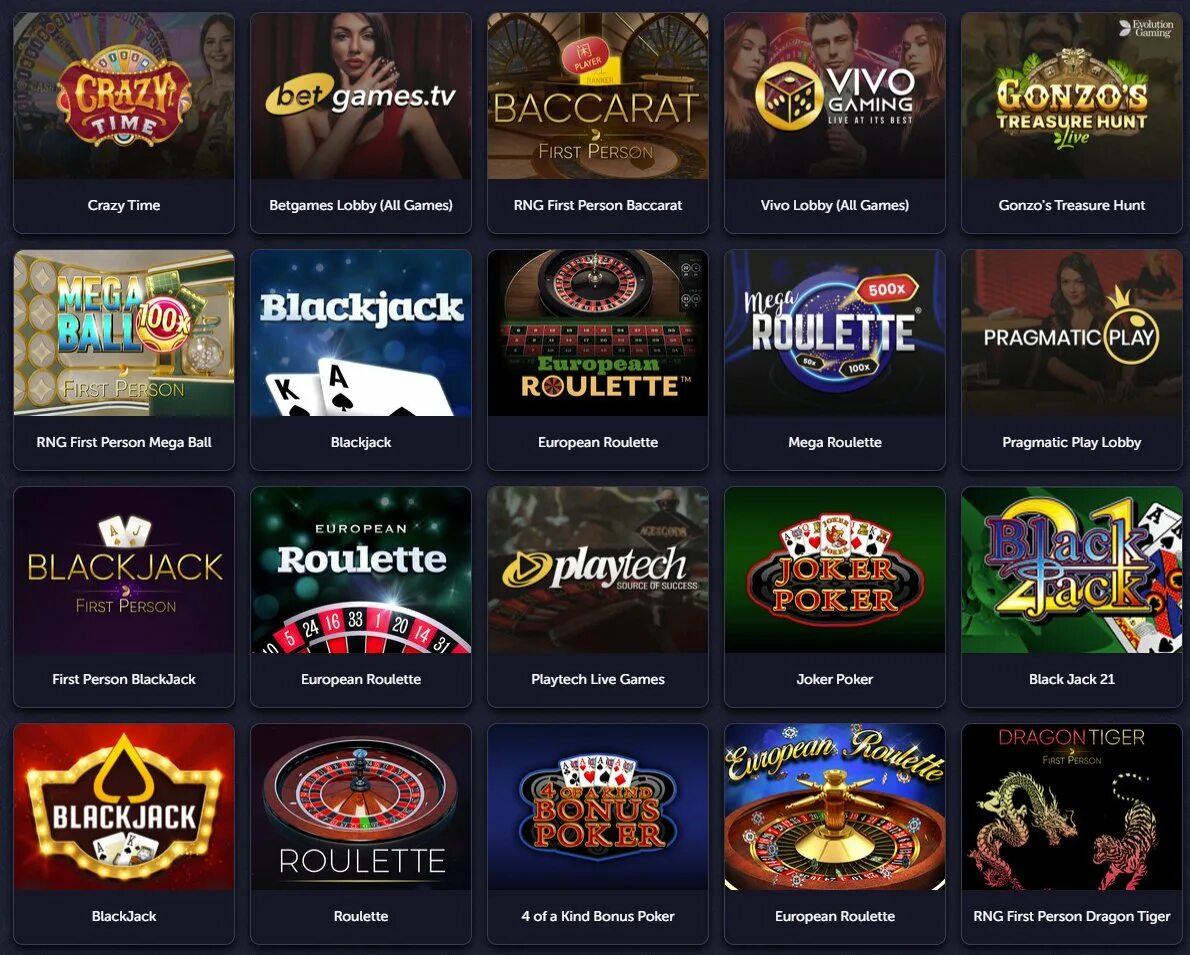Choose the blue Blackjack card game image

(x=360, y=333)
